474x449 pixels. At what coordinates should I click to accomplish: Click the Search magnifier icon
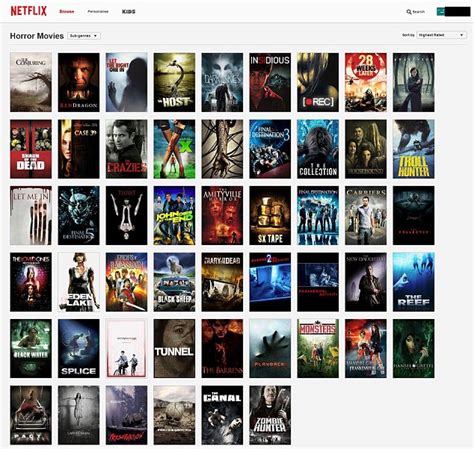coord(409,12)
